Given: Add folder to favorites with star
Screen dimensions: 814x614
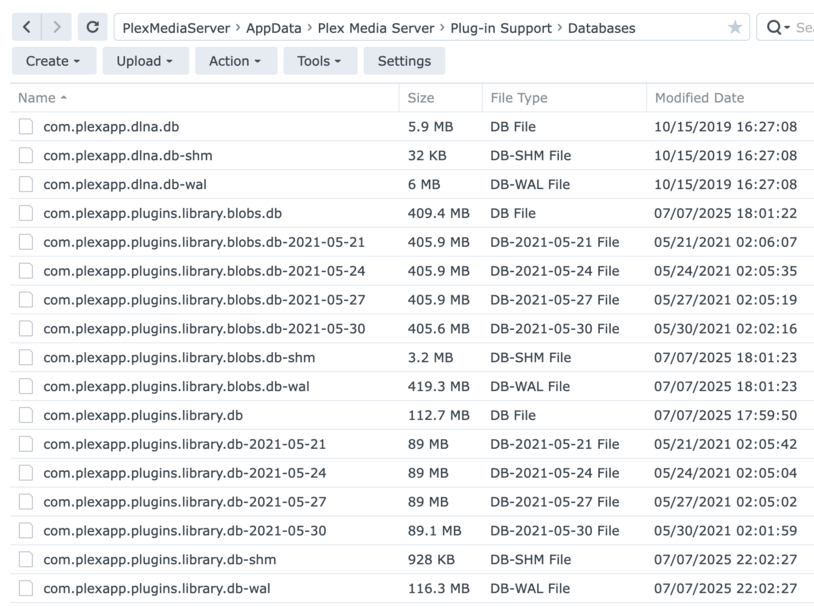Looking at the screenshot, I should [735, 27].
